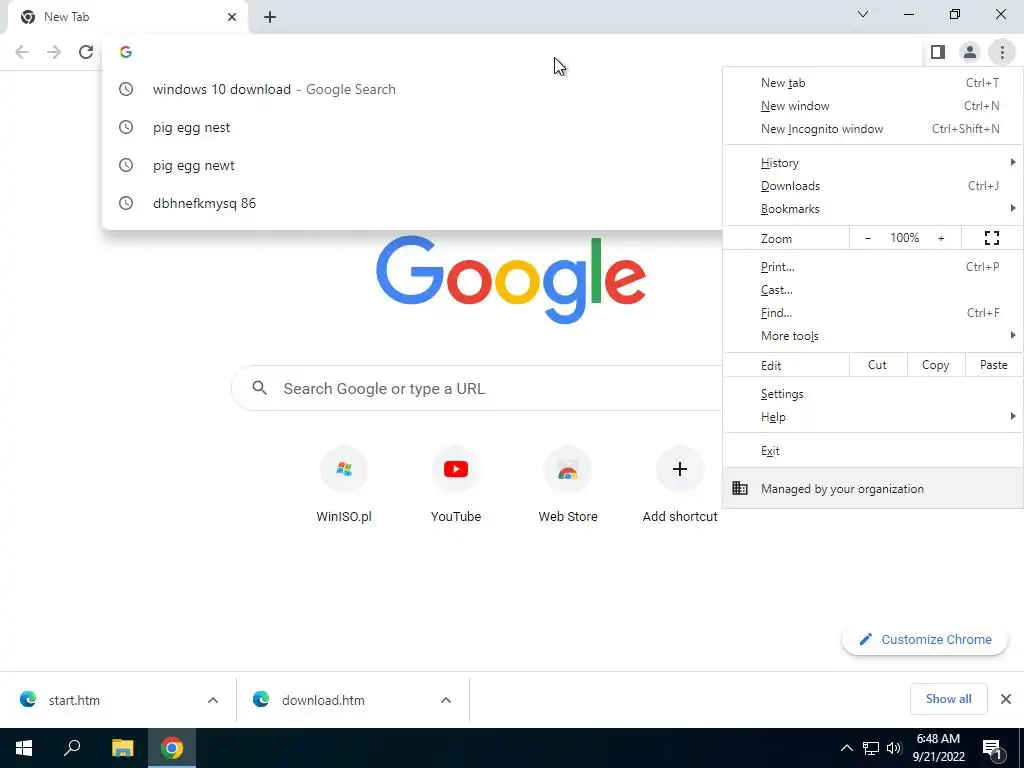
Task: Select 'dbhnefkmysq 86' suggestion
Action: pyautogui.click(x=413, y=203)
